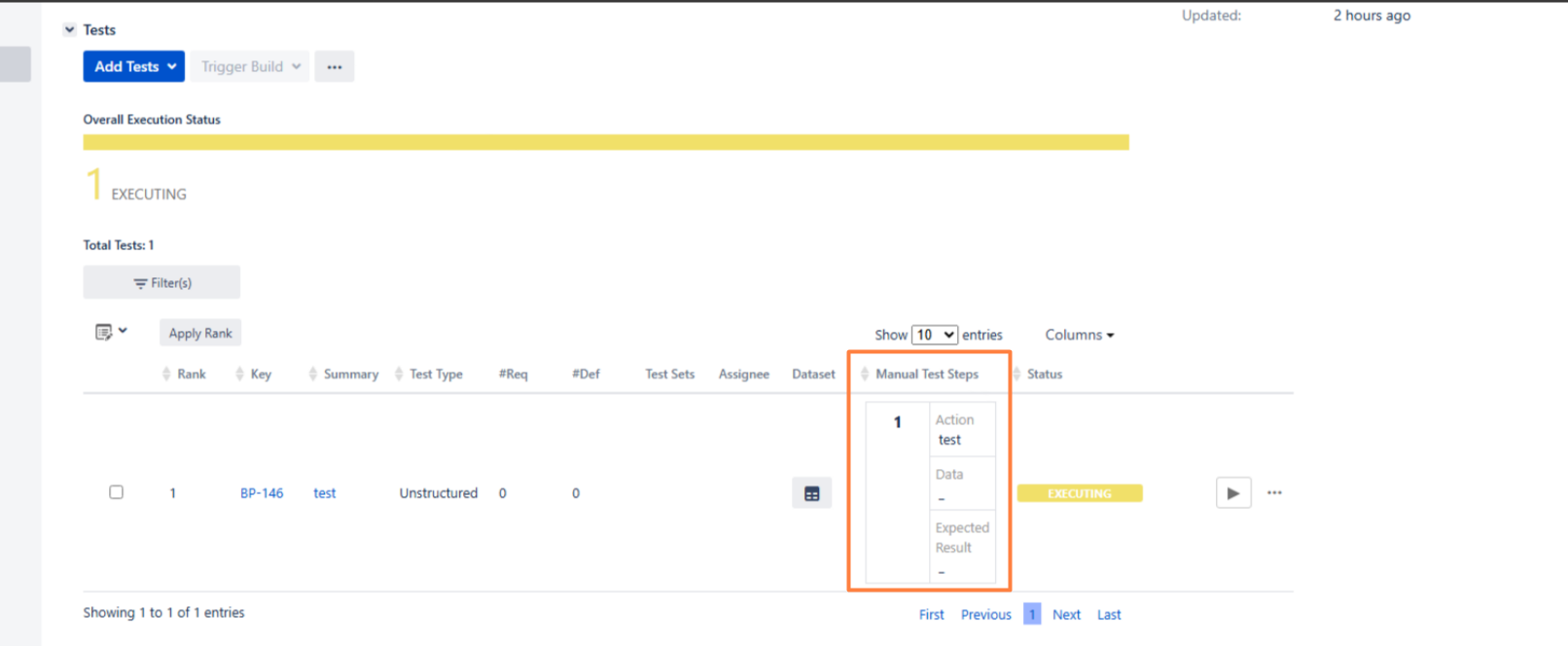Click the yellow Overall Execution Status bar
Image resolution: width=1568 pixels, height=646 pixels.
[x=605, y=143]
